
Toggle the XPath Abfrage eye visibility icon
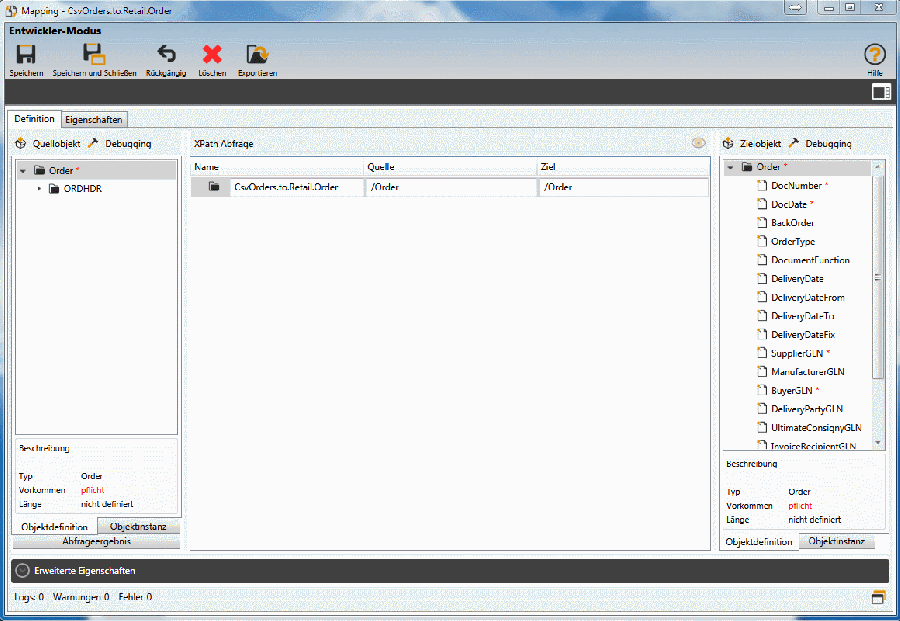pyautogui.click(x=698, y=144)
